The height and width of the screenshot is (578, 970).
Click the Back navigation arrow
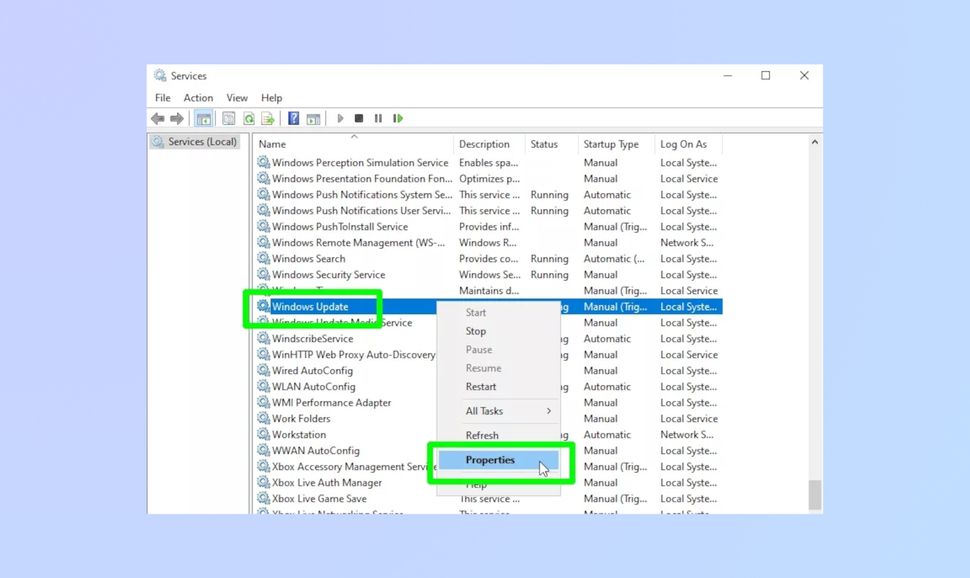click(157, 118)
